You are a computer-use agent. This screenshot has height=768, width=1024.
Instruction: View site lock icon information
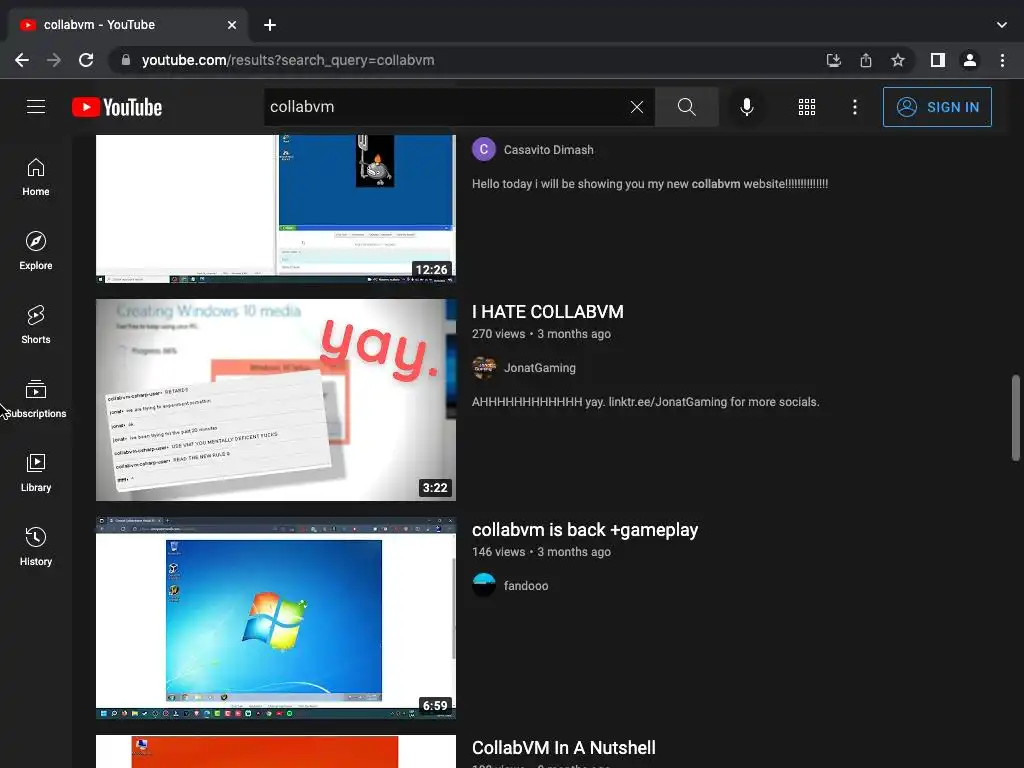coord(126,60)
